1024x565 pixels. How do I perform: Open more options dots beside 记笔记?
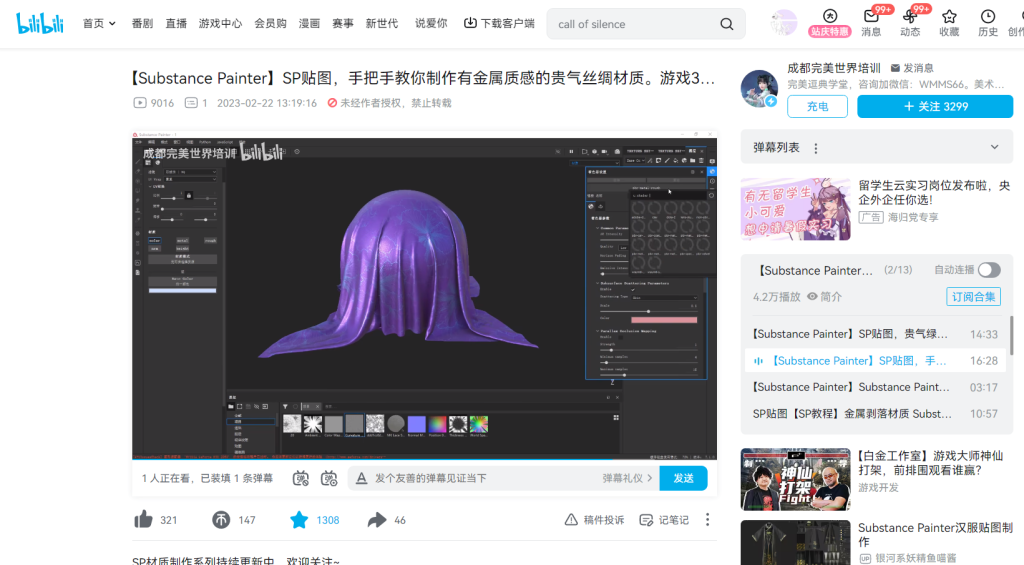pyautogui.click(x=707, y=520)
